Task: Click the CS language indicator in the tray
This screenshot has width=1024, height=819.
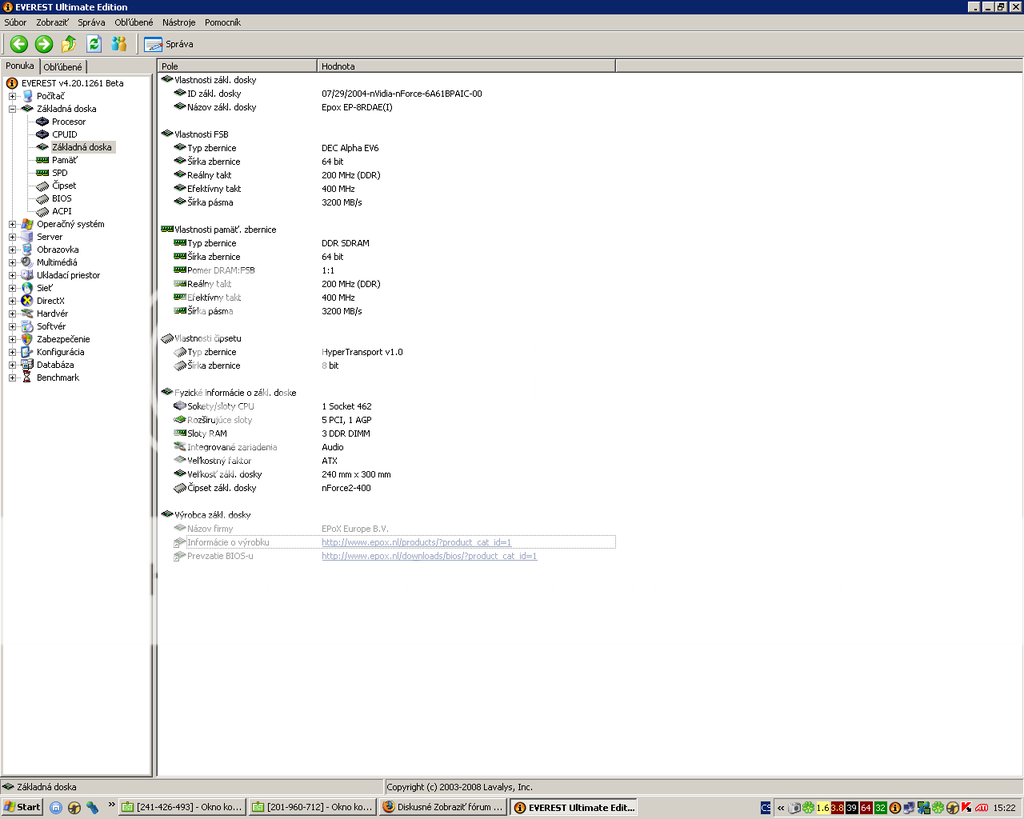Action: click(765, 808)
